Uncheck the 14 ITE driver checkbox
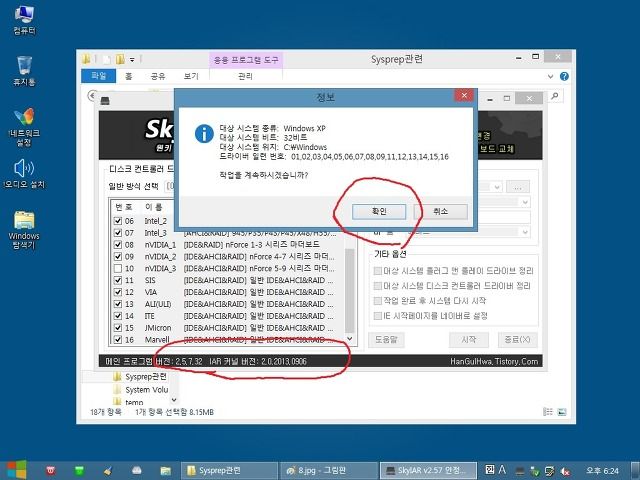The height and width of the screenshot is (480, 640). pyautogui.click(x=118, y=316)
